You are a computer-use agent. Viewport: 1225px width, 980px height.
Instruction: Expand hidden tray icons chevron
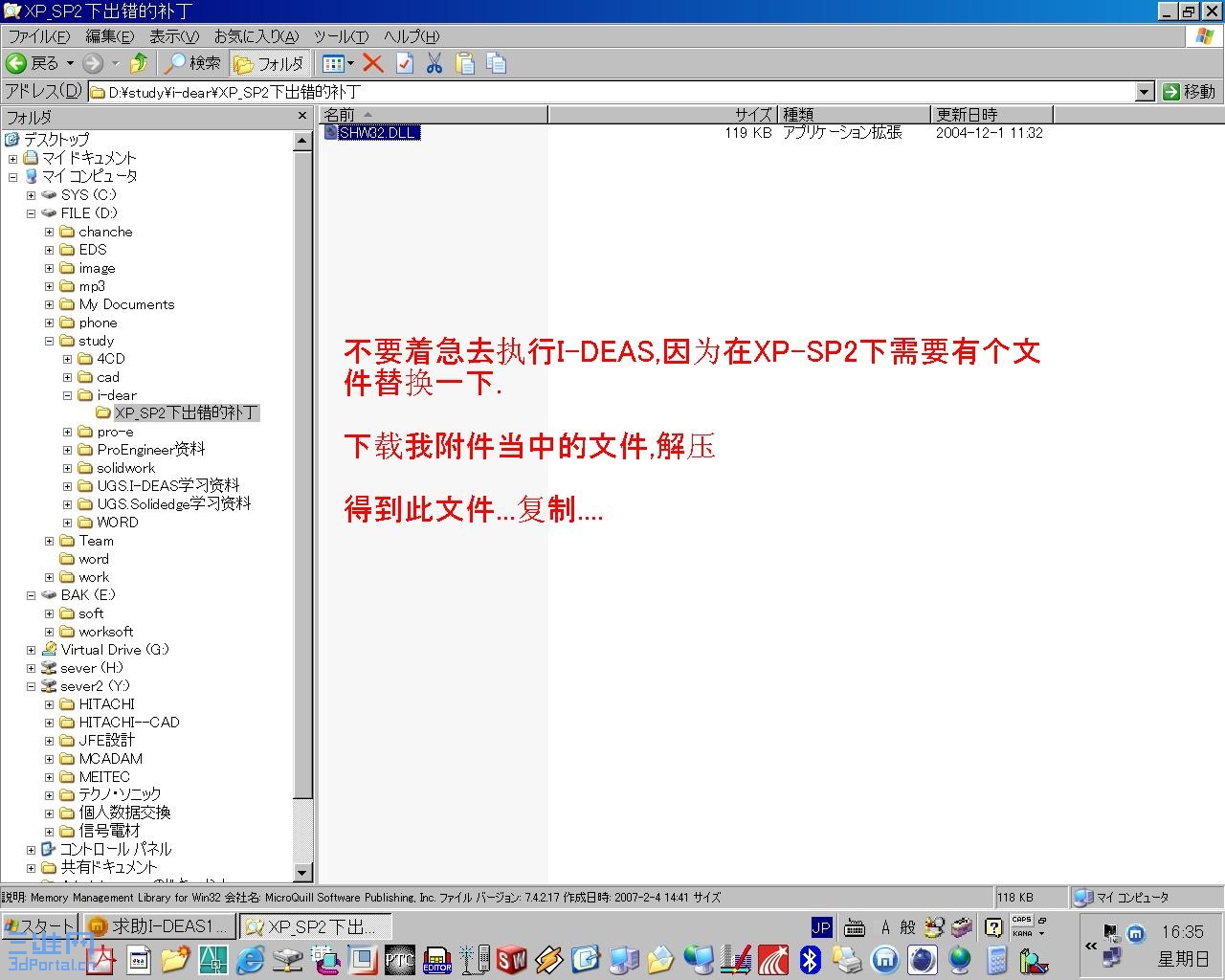point(1091,946)
